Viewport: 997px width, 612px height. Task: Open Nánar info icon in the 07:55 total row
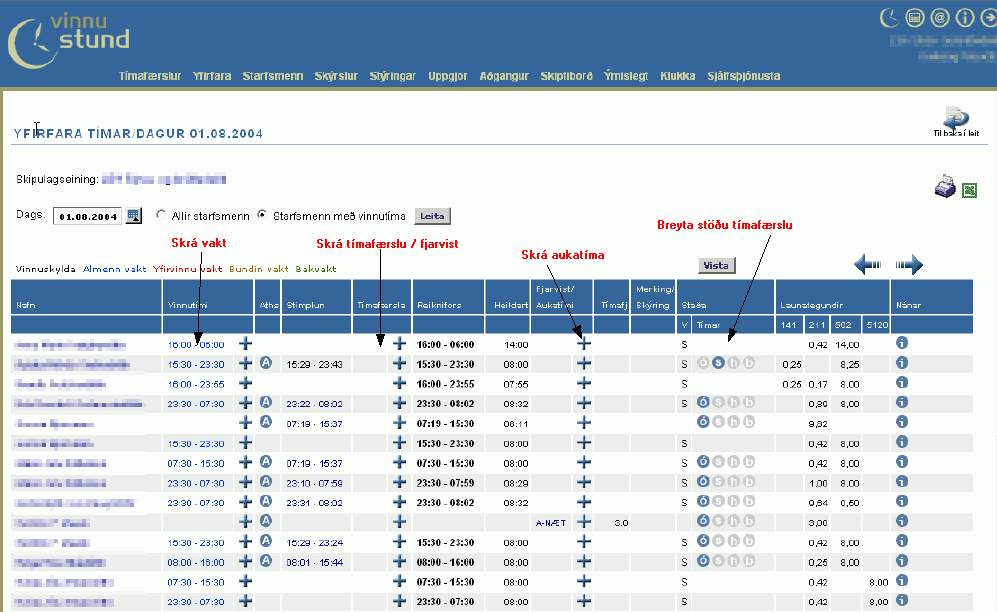tap(902, 383)
